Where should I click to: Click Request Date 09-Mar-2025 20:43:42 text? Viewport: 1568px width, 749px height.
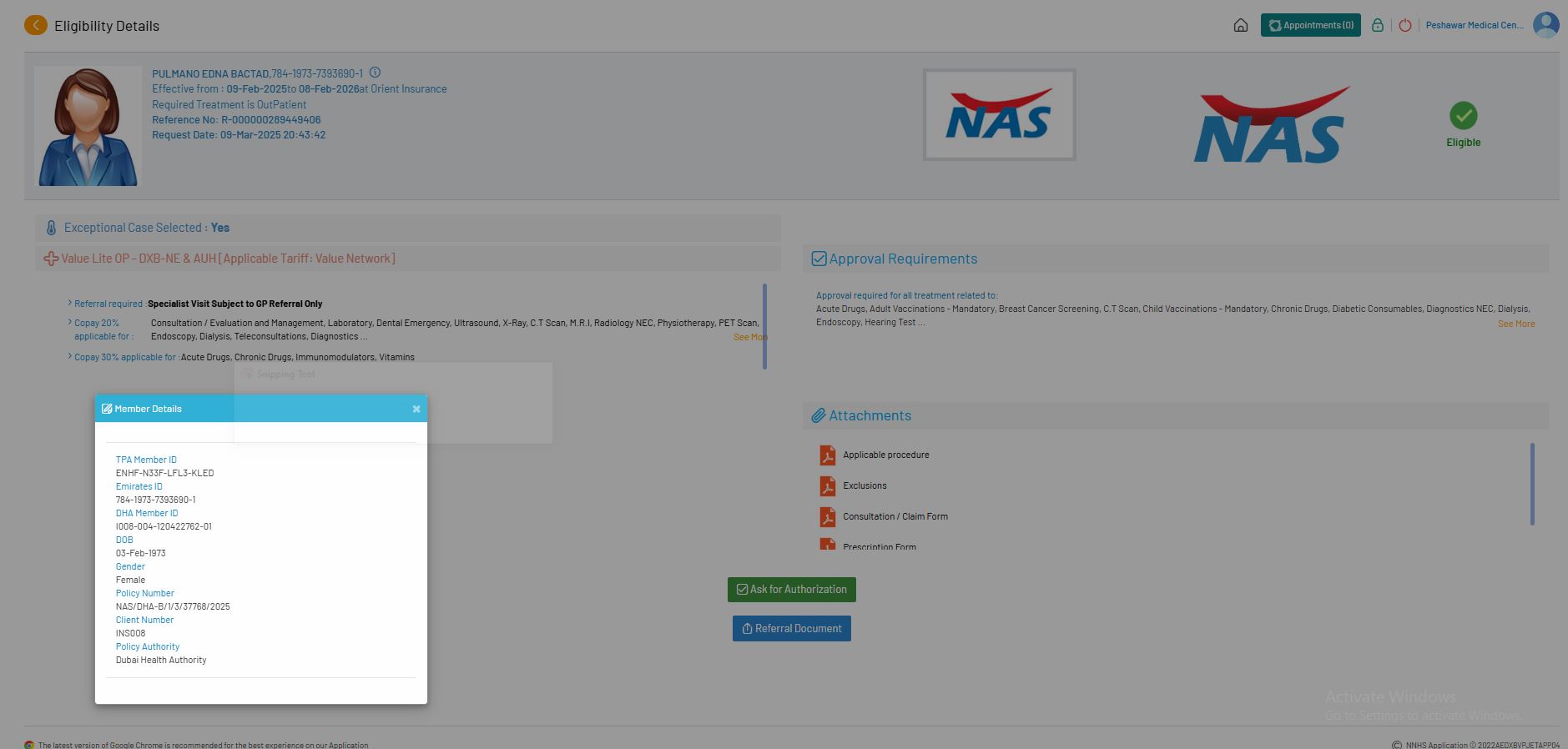point(239,135)
